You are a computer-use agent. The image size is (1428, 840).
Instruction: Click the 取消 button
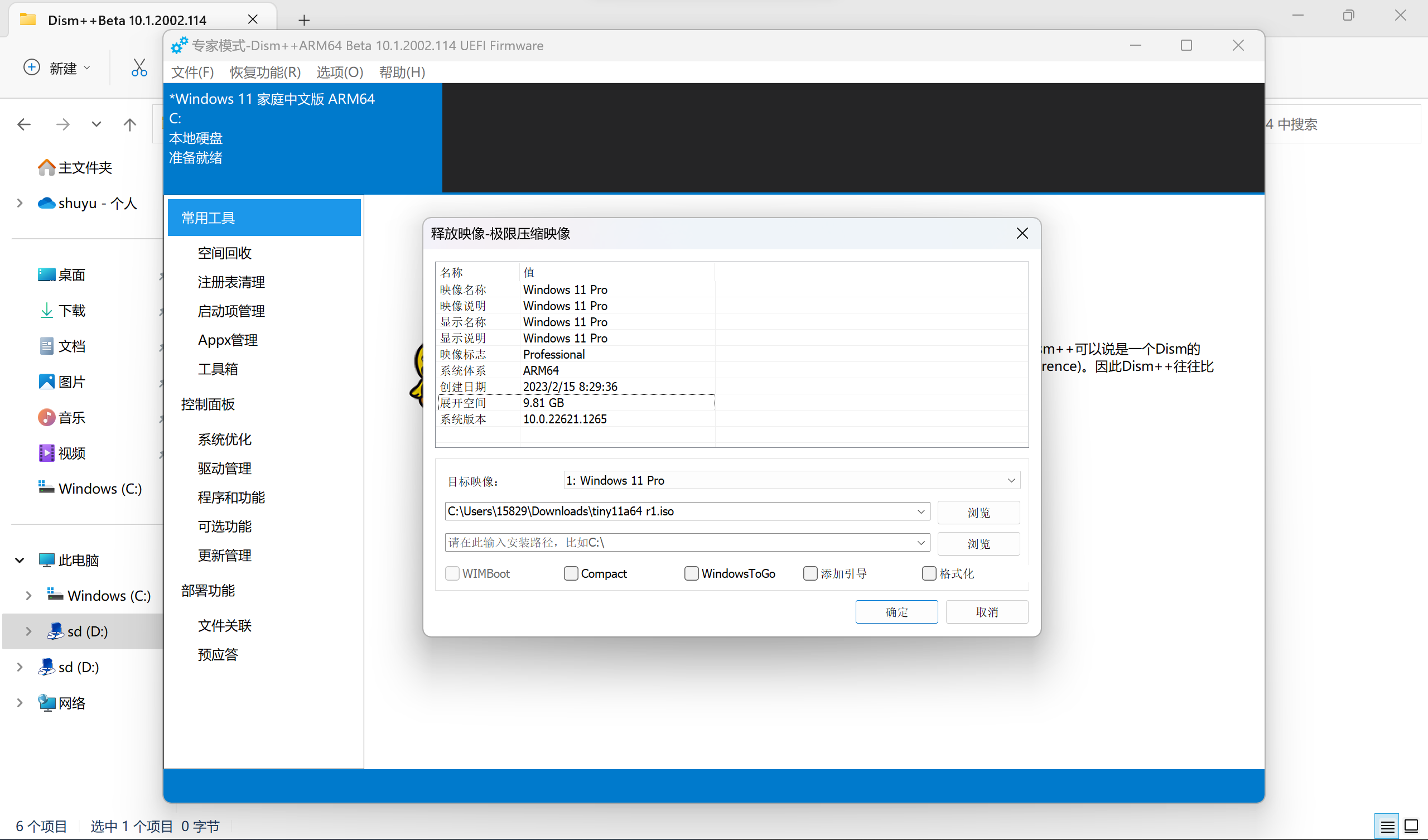click(987, 612)
